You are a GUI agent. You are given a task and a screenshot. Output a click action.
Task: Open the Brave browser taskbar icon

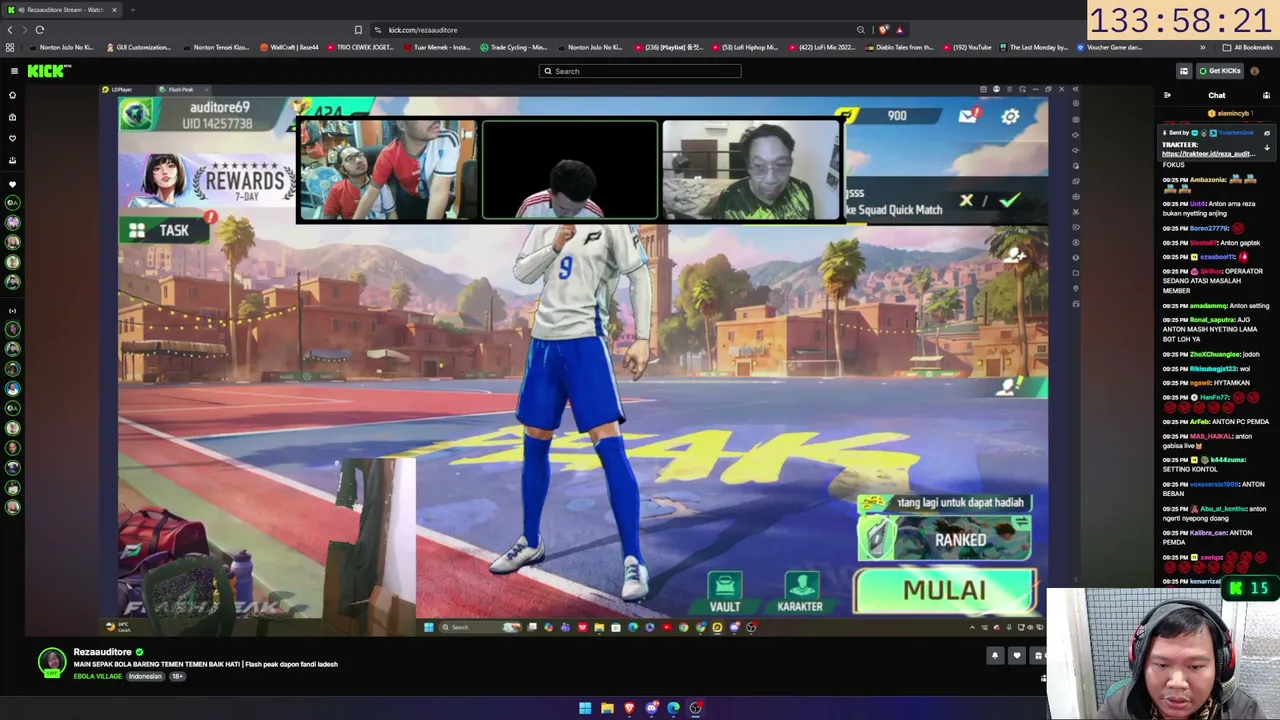[629, 708]
